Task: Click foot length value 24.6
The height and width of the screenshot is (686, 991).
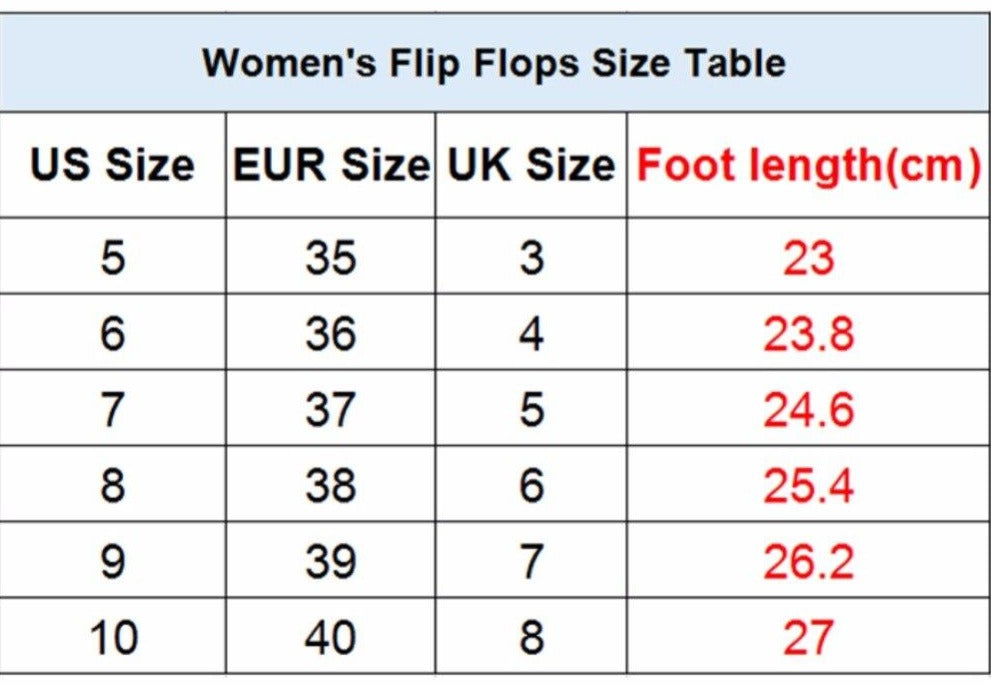Action: tap(808, 409)
